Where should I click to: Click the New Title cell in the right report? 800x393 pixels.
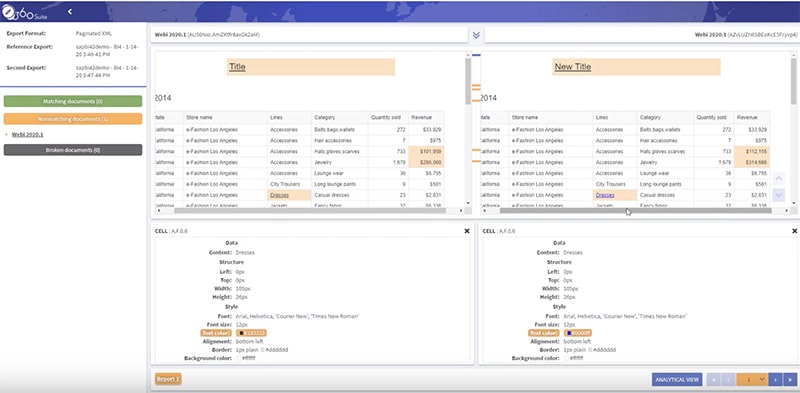click(636, 67)
